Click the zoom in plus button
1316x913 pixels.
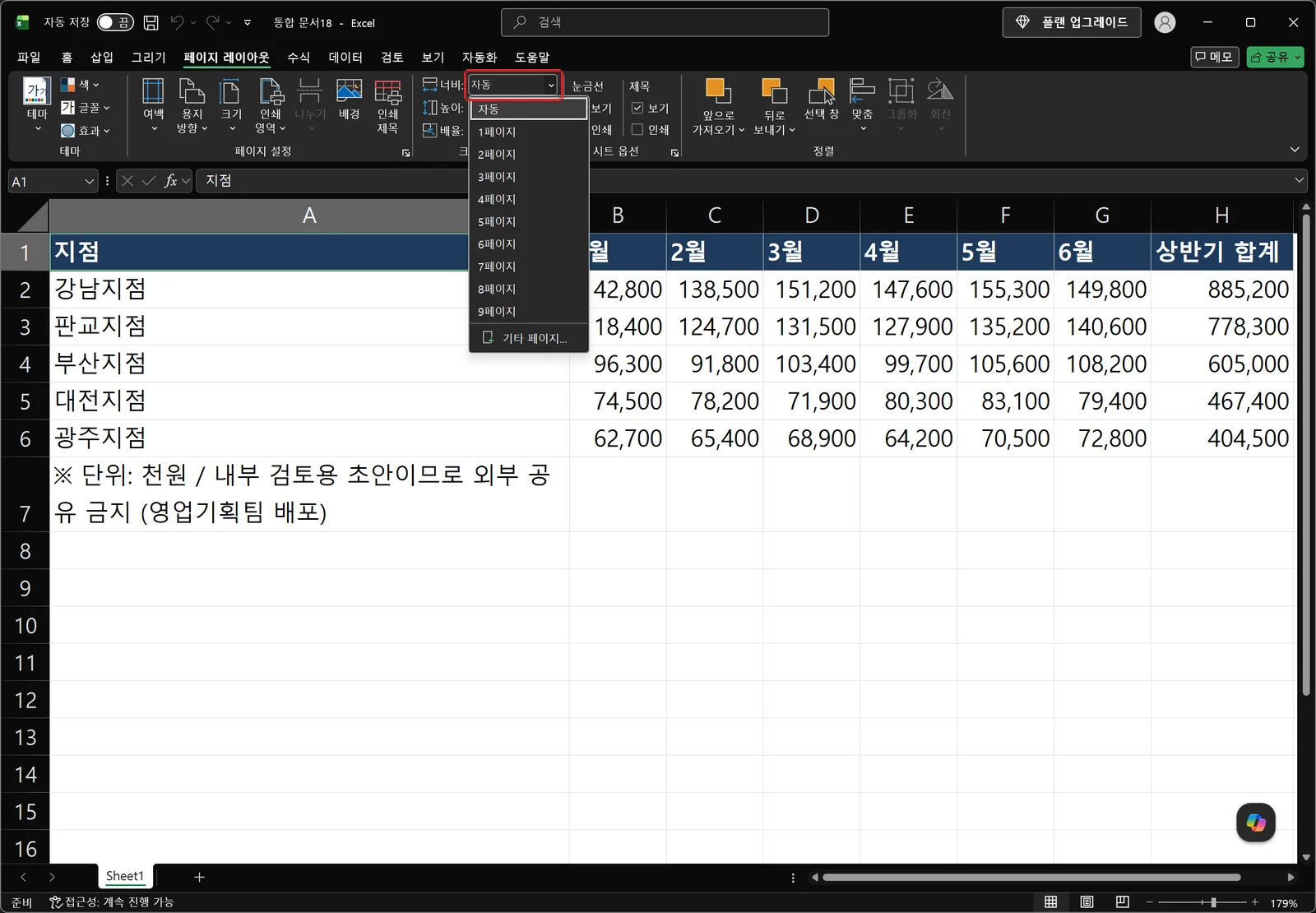[x=1255, y=902]
